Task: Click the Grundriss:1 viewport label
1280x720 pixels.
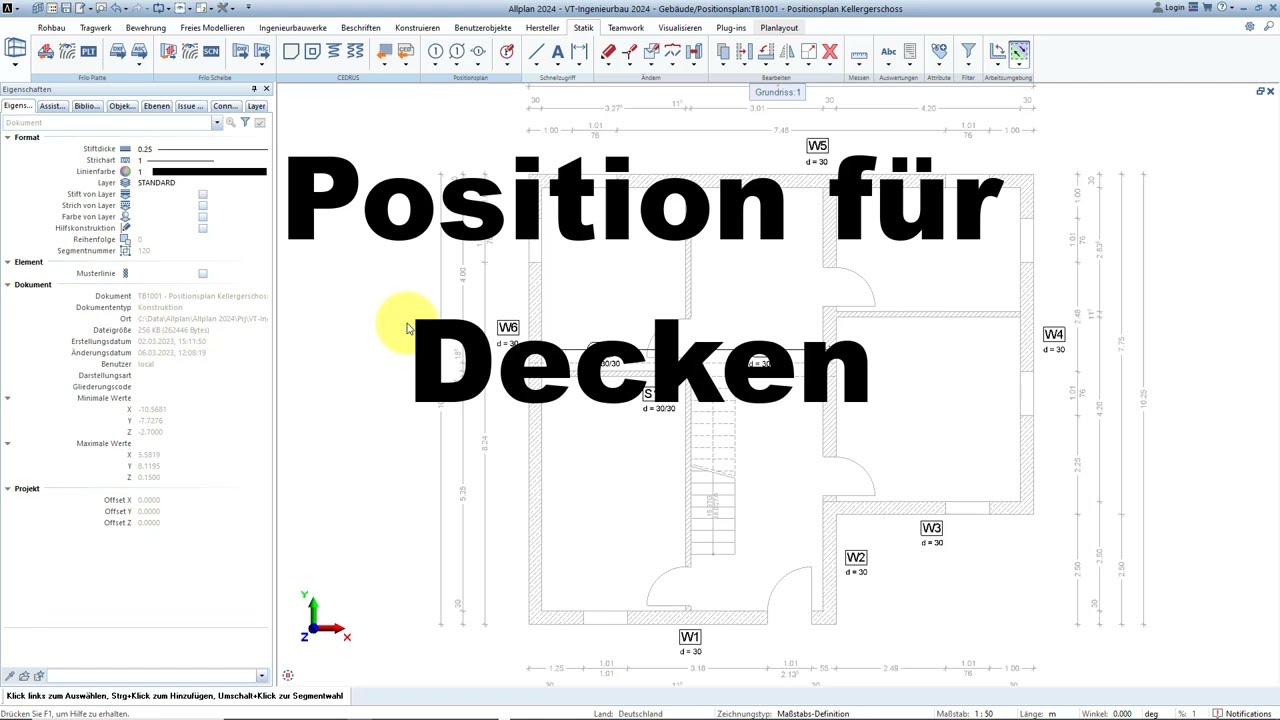Action: coord(778,92)
